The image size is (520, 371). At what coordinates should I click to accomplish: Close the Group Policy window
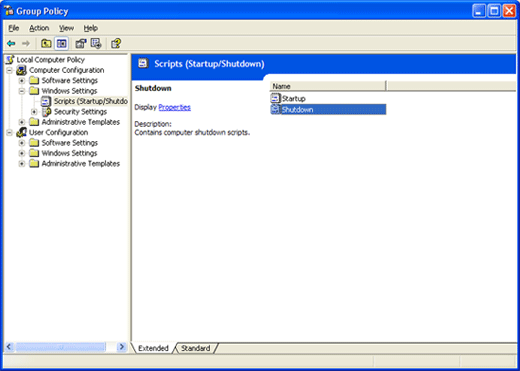tap(509, 11)
